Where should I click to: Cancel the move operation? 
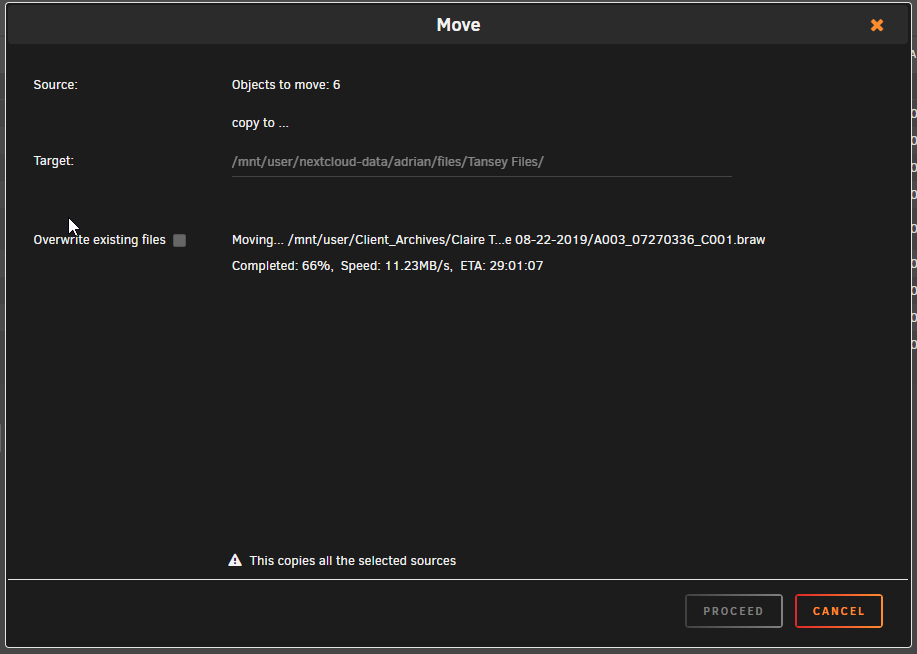click(838, 611)
